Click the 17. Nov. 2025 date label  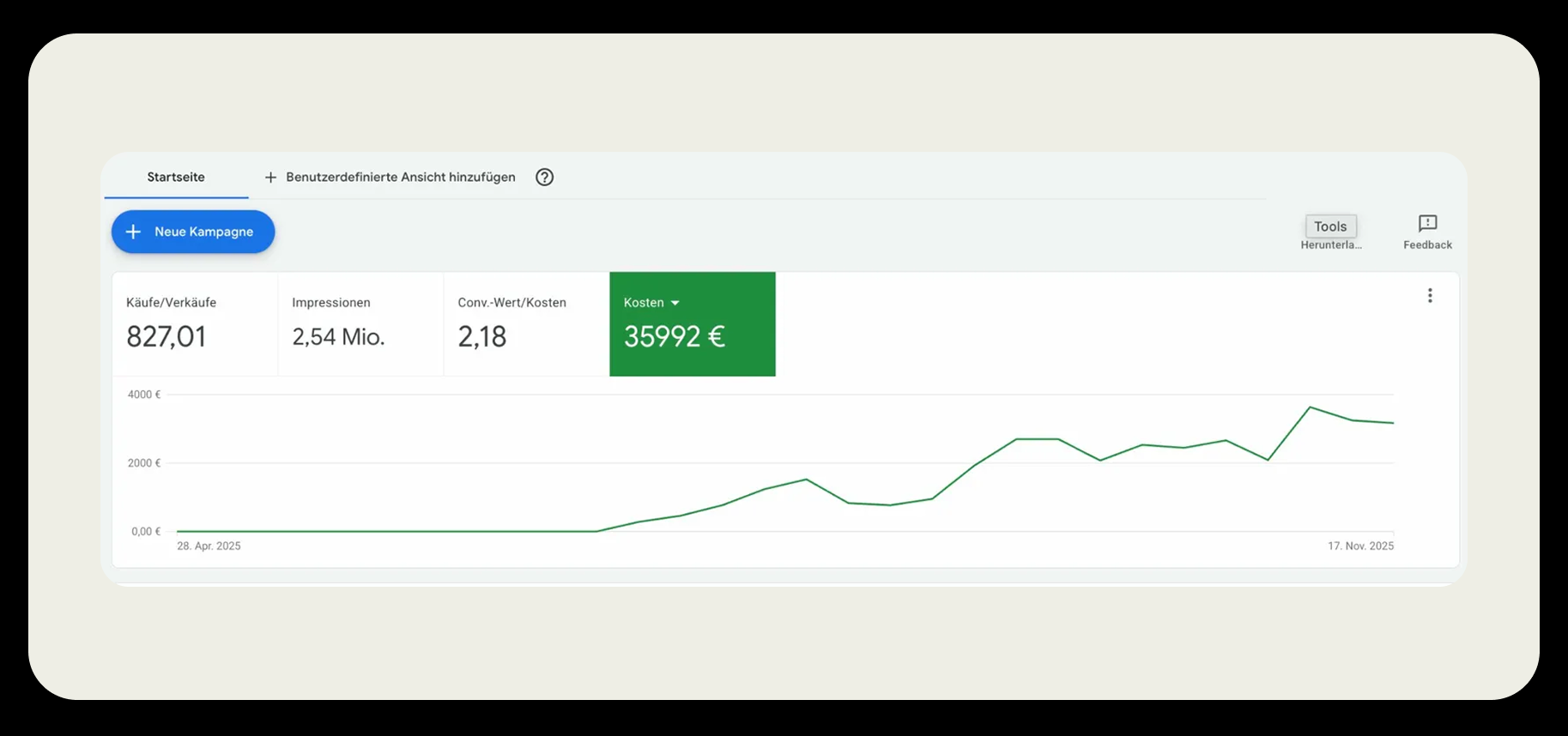1360,546
